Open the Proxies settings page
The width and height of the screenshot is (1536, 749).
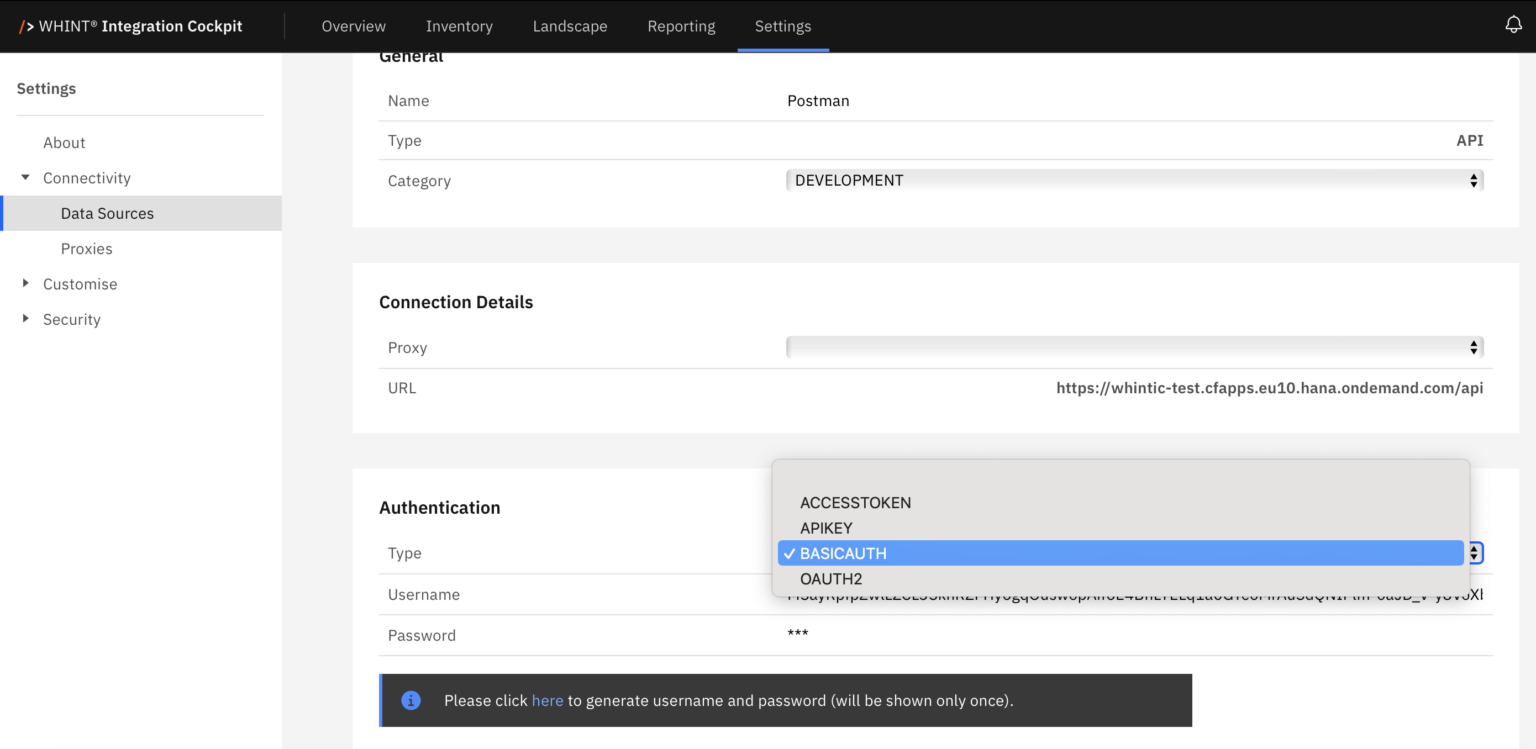point(86,248)
